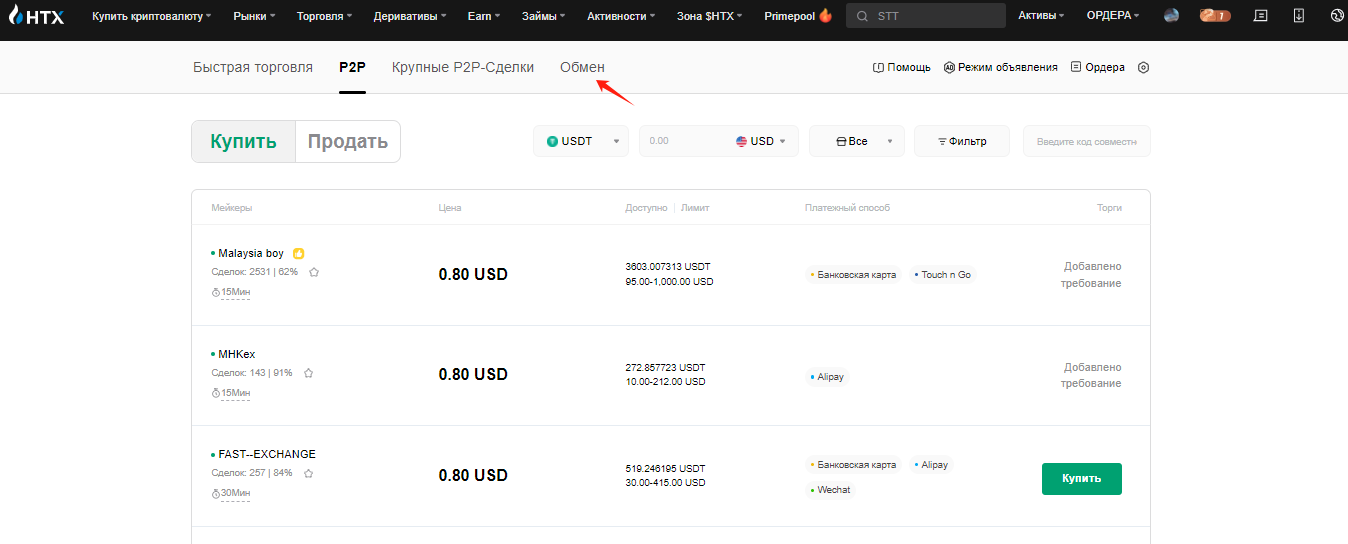Click Купить button for FAST--EXCHANGE offer
The height and width of the screenshot is (544, 1348).
click(1081, 478)
